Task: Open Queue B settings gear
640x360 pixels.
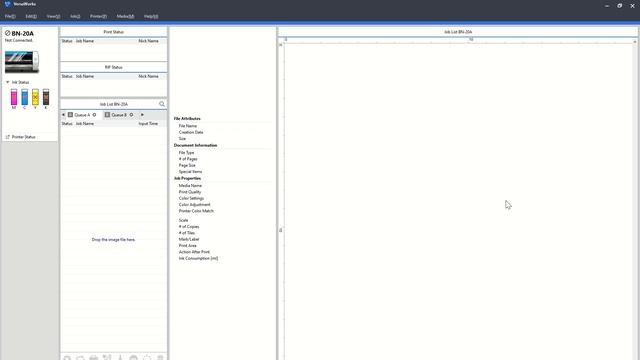Action: [x=131, y=115]
